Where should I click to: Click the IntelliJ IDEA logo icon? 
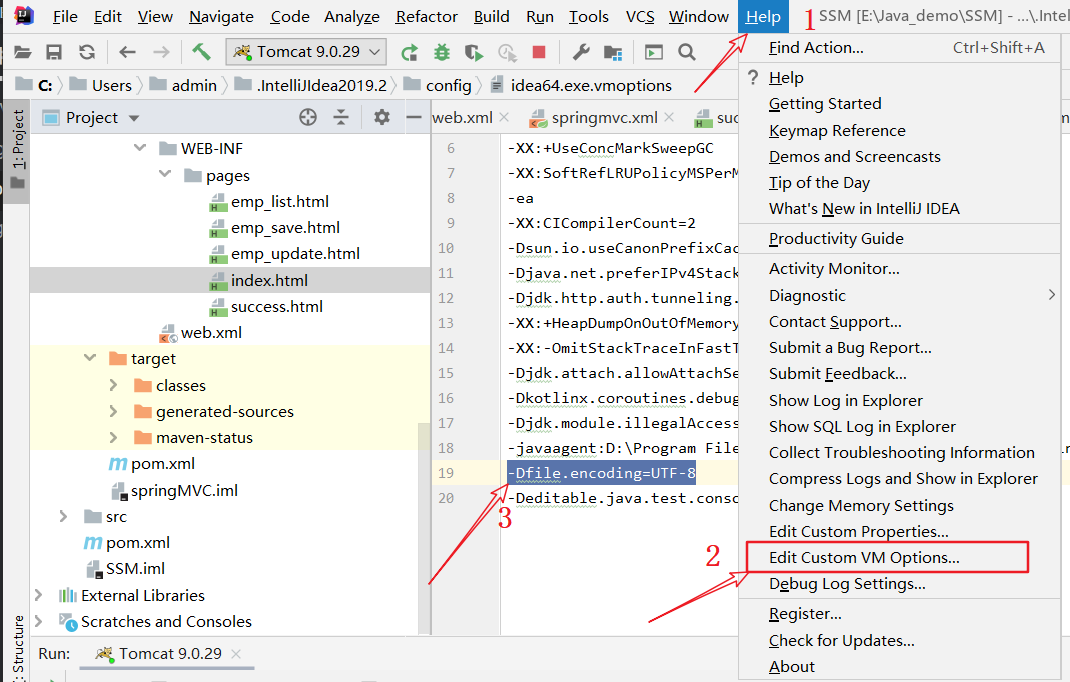pos(24,15)
